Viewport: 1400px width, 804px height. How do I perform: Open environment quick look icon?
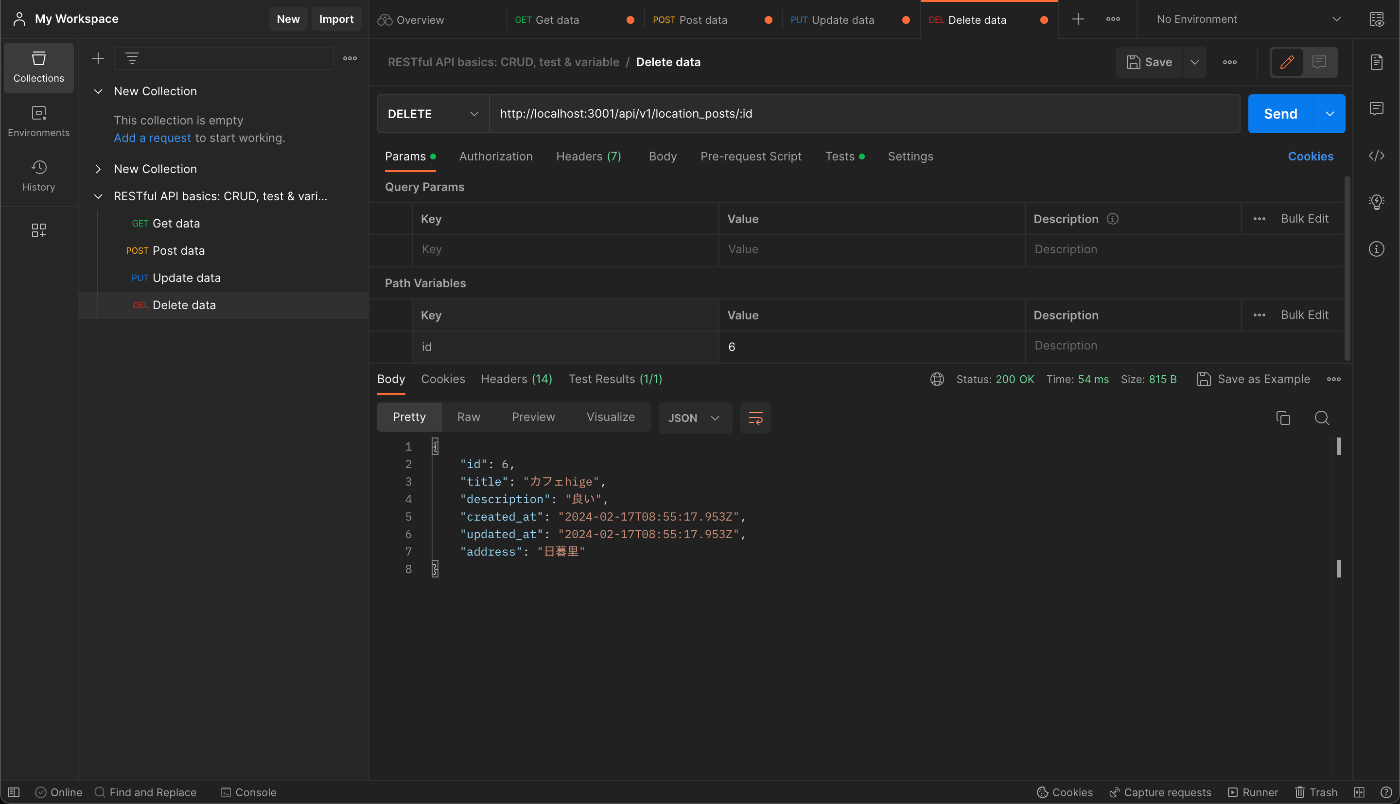point(1377,19)
